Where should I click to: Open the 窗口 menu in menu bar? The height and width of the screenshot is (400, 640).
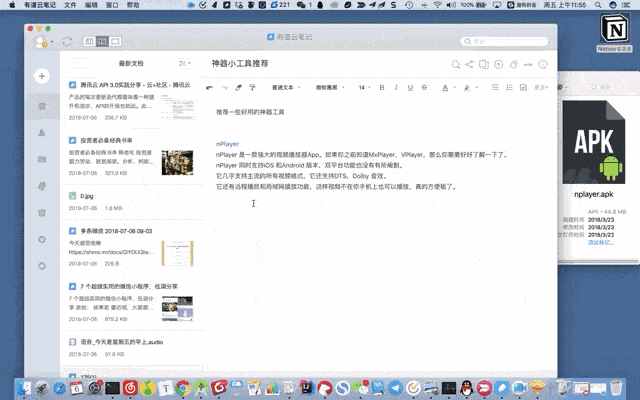pyautogui.click(x=112, y=5)
